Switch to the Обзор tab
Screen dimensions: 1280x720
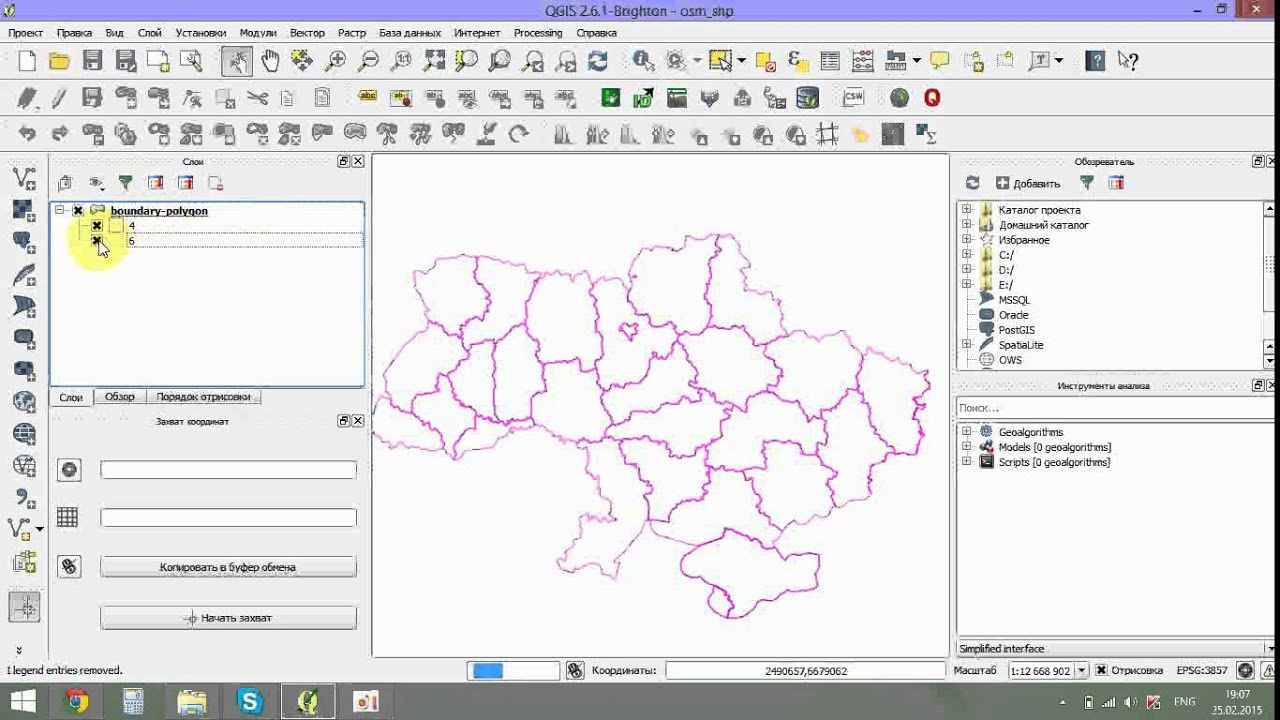pyautogui.click(x=119, y=397)
